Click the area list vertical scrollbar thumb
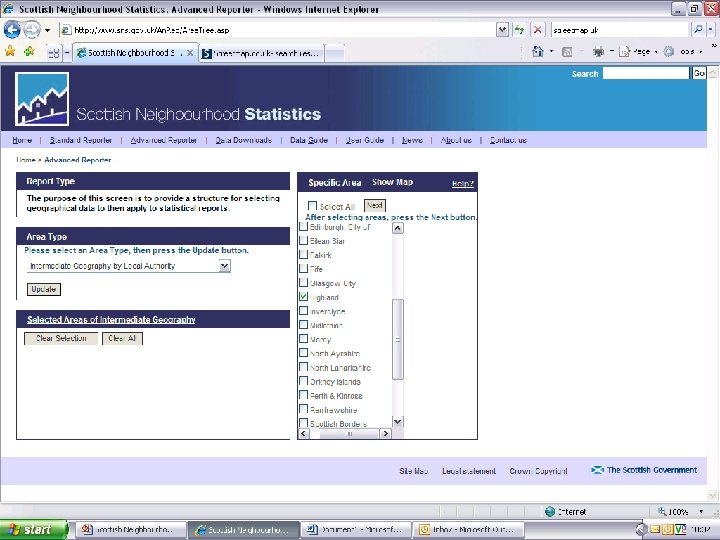The width and height of the screenshot is (720, 540). [x=398, y=339]
